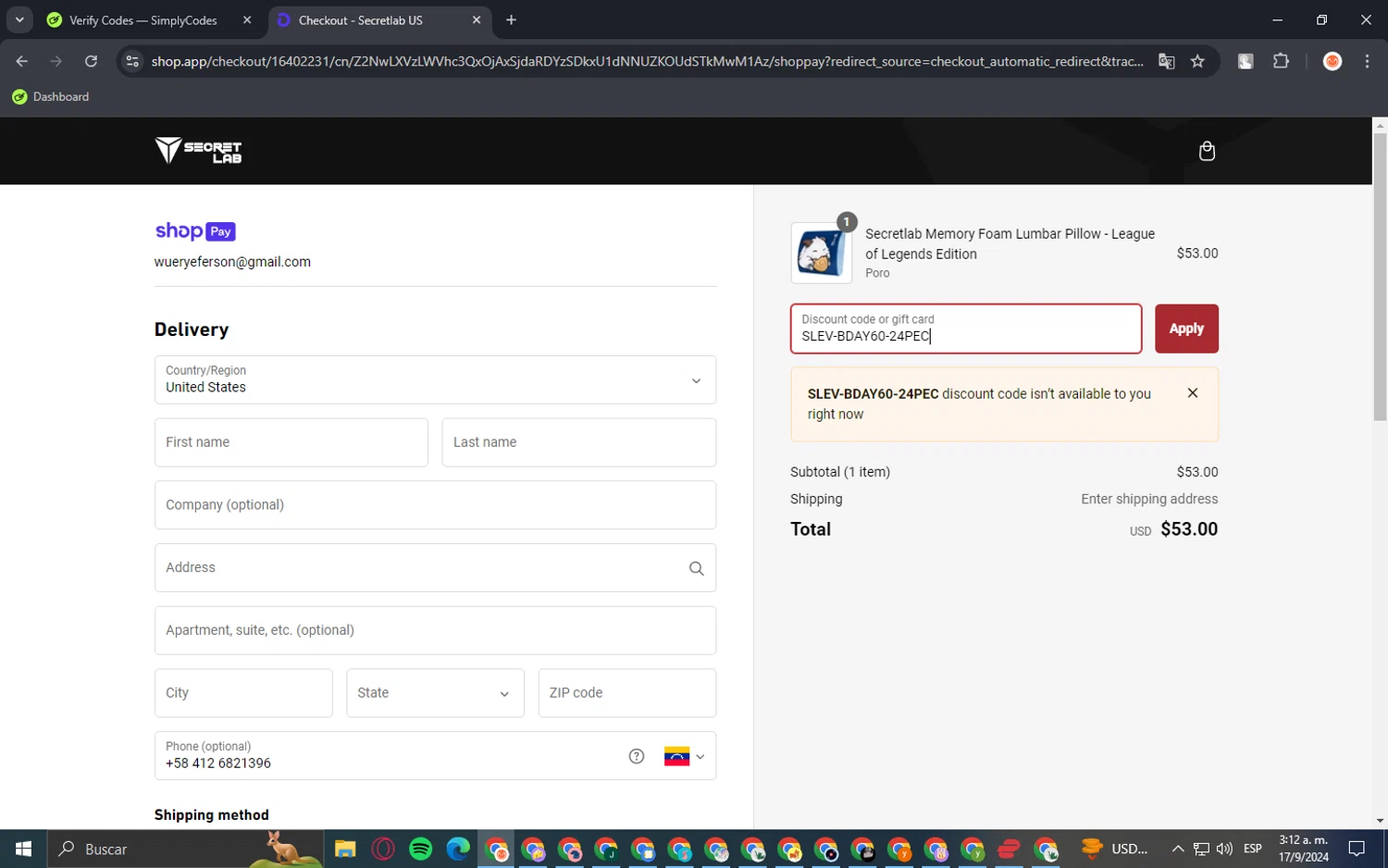Open File Explorer from the taskbar

pyautogui.click(x=345, y=849)
